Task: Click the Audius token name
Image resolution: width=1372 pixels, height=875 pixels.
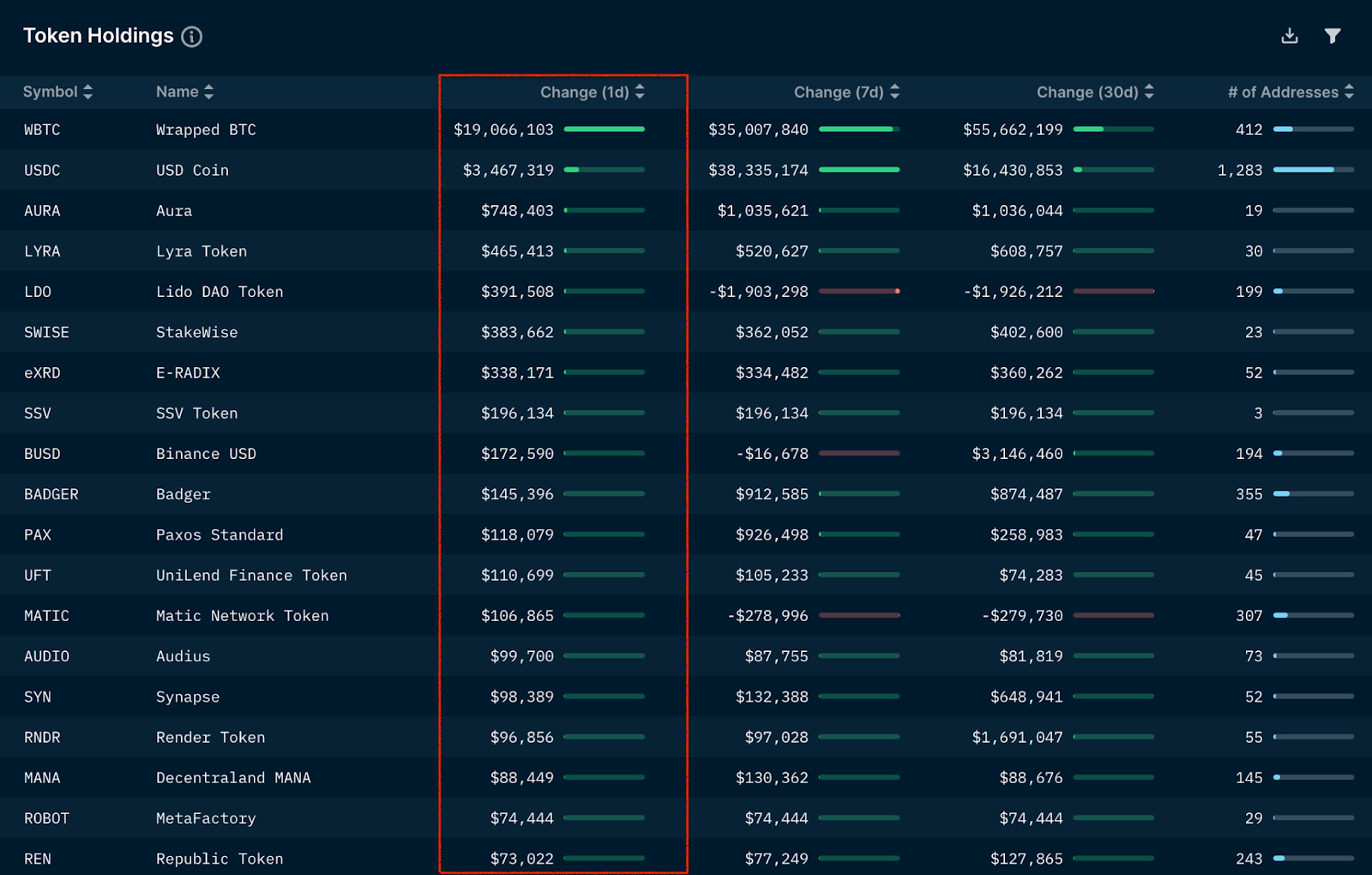Action: click(x=184, y=656)
